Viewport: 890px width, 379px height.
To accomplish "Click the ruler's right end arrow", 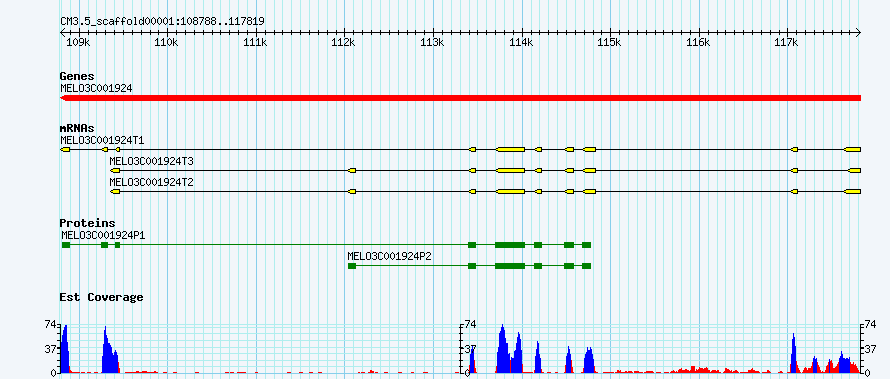I will (858, 33).
